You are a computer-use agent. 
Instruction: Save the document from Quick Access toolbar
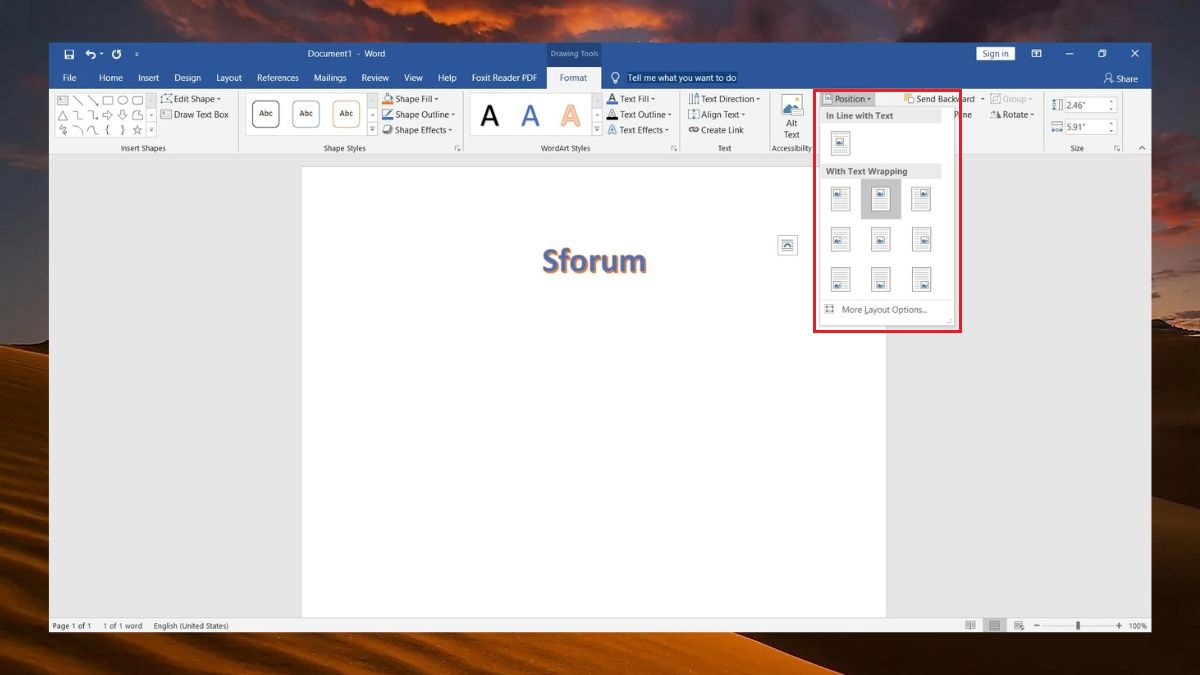click(69, 54)
